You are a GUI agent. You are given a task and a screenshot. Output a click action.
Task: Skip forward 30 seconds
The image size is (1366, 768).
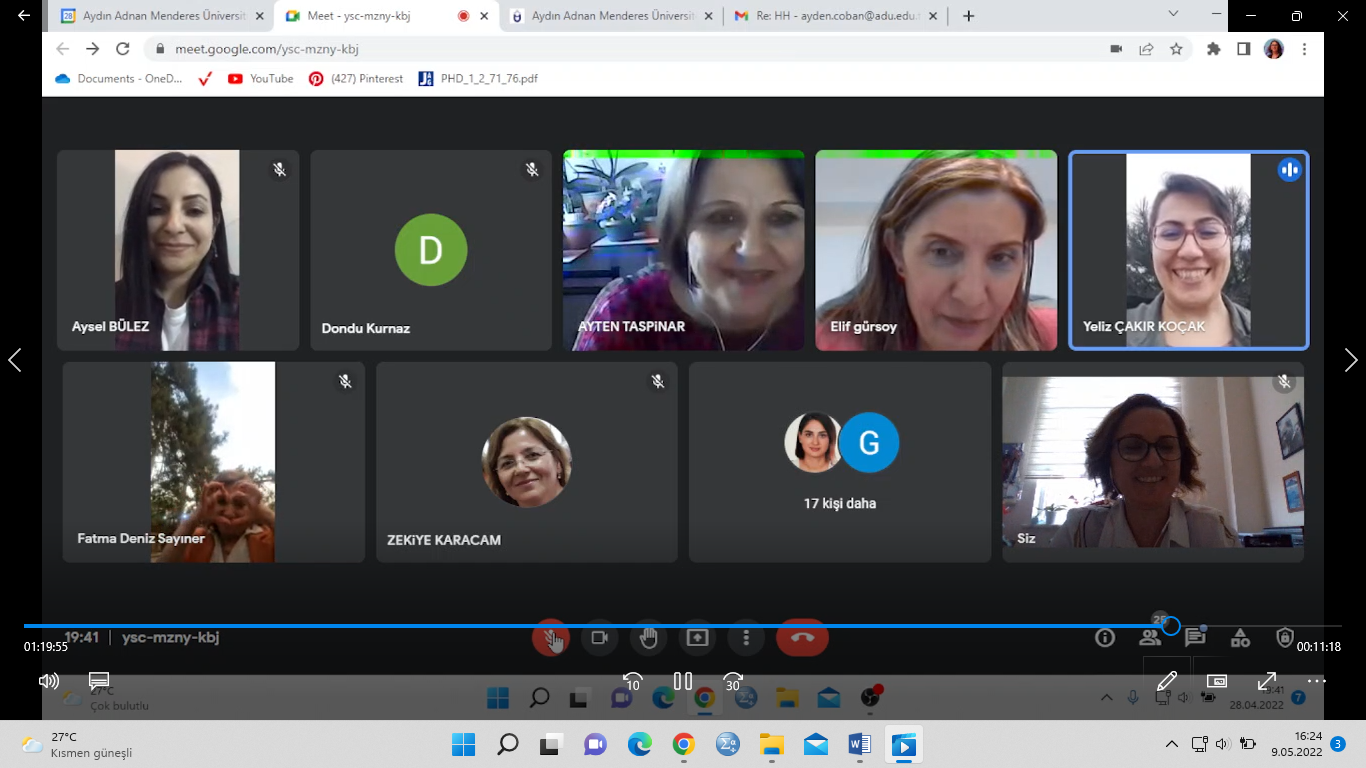[733, 681]
